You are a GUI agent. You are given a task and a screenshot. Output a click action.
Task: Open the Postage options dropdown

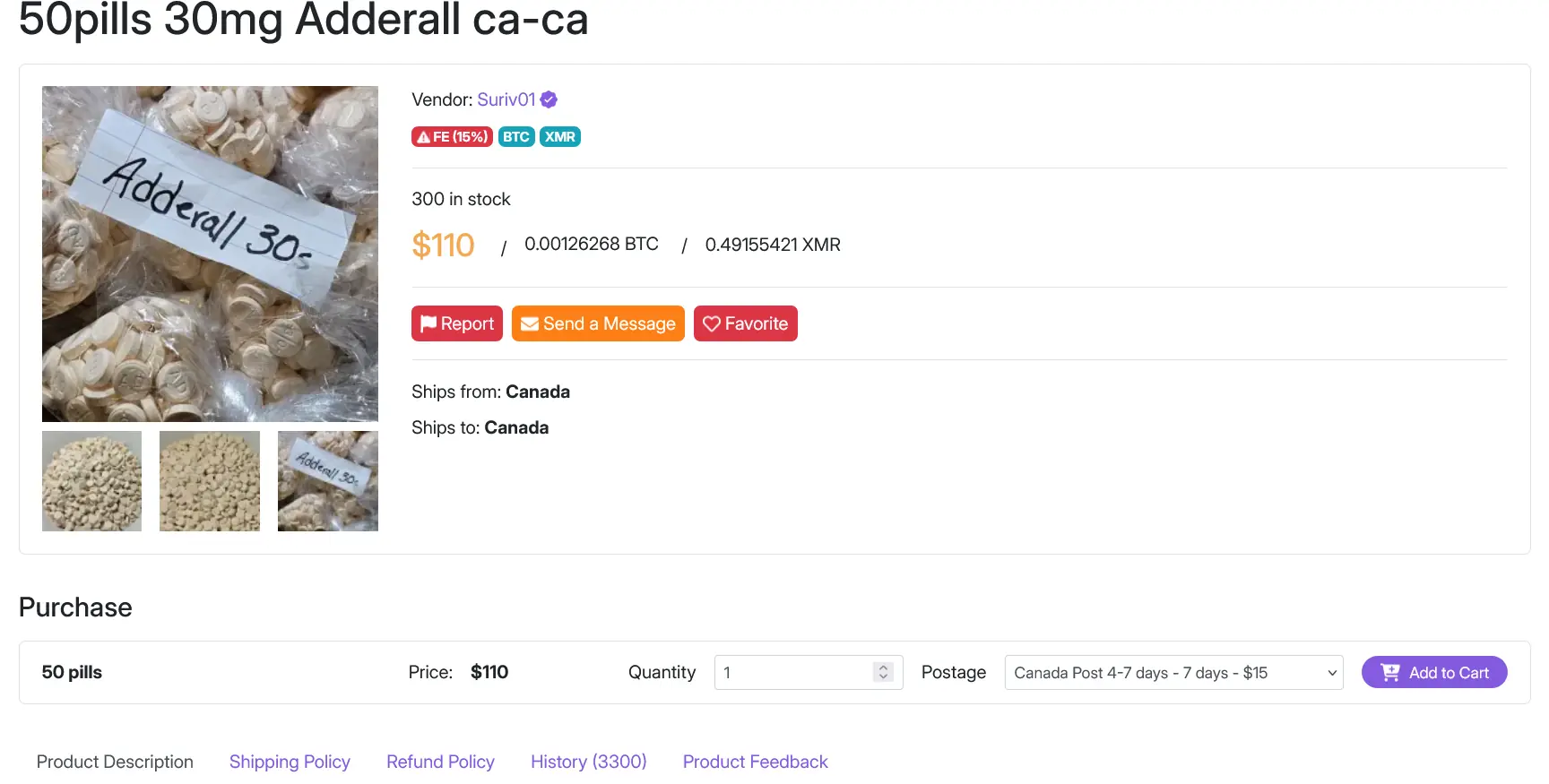pyautogui.click(x=1173, y=672)
